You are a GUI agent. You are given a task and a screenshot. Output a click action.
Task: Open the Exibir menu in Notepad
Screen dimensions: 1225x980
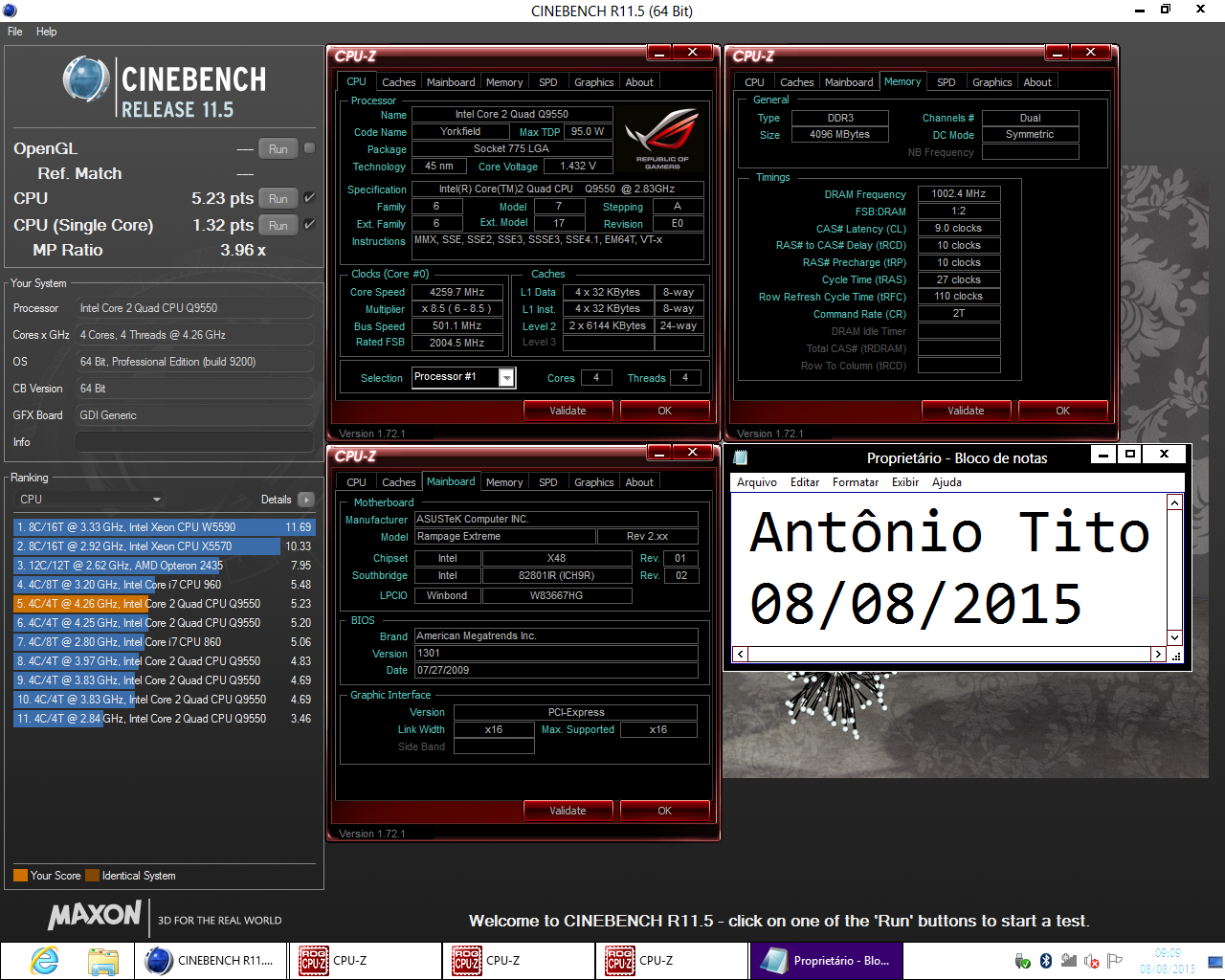coord(905,482)
